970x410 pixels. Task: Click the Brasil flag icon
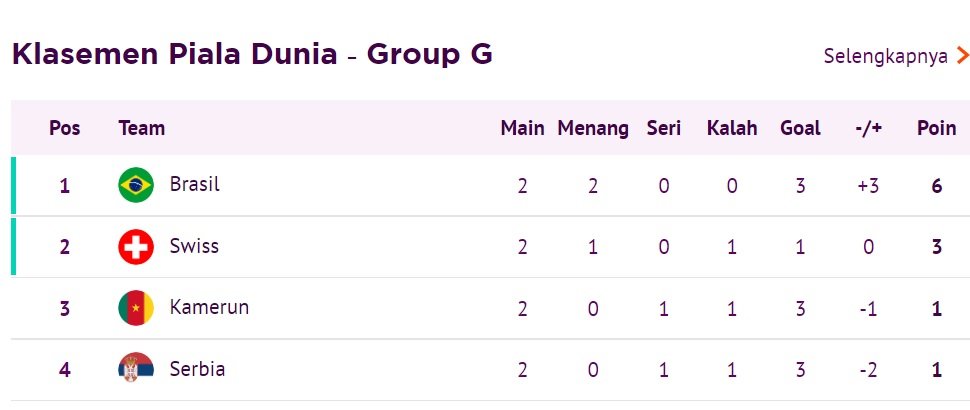(136, 185)
